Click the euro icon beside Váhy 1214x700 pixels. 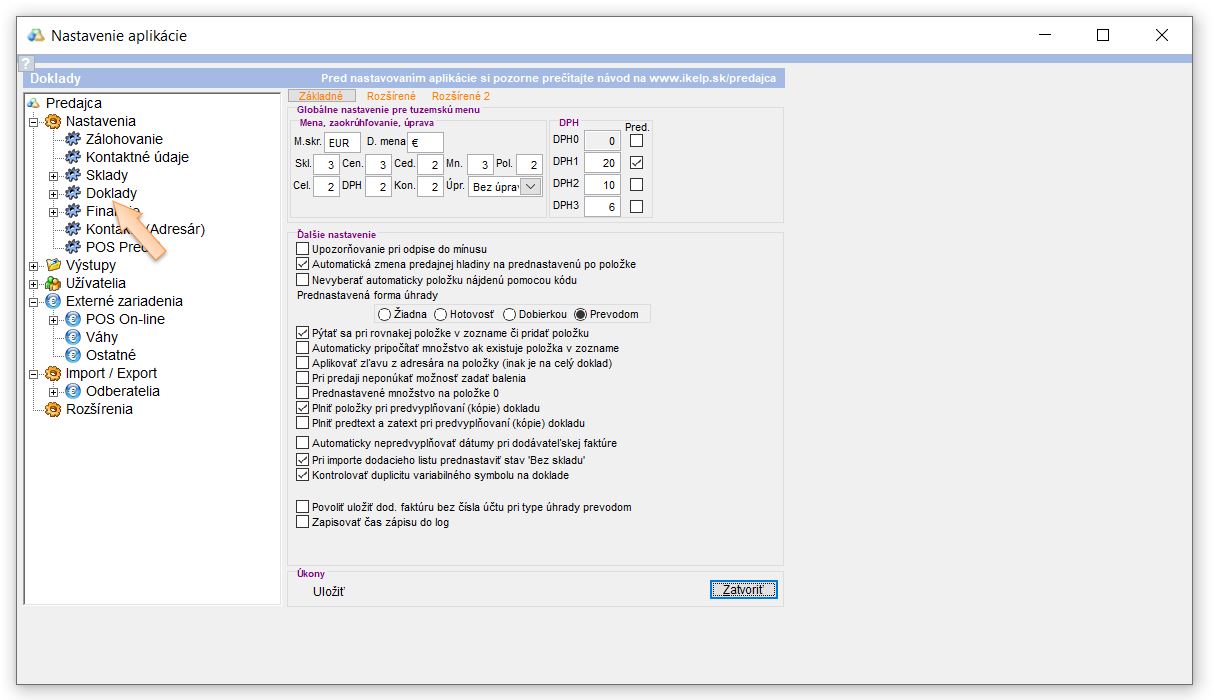pos(72,337)
